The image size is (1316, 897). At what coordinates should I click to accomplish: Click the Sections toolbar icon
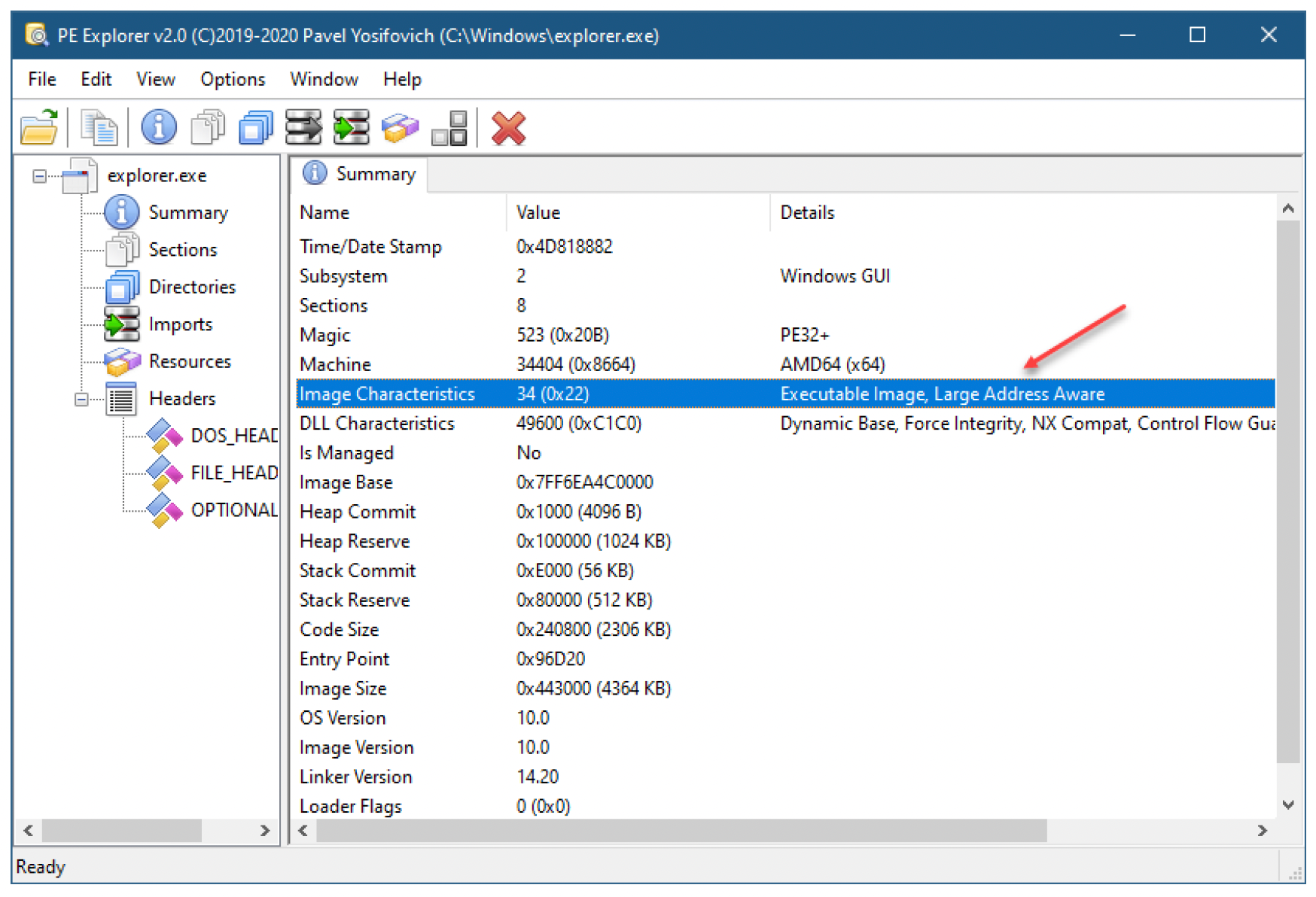(208, 127)
